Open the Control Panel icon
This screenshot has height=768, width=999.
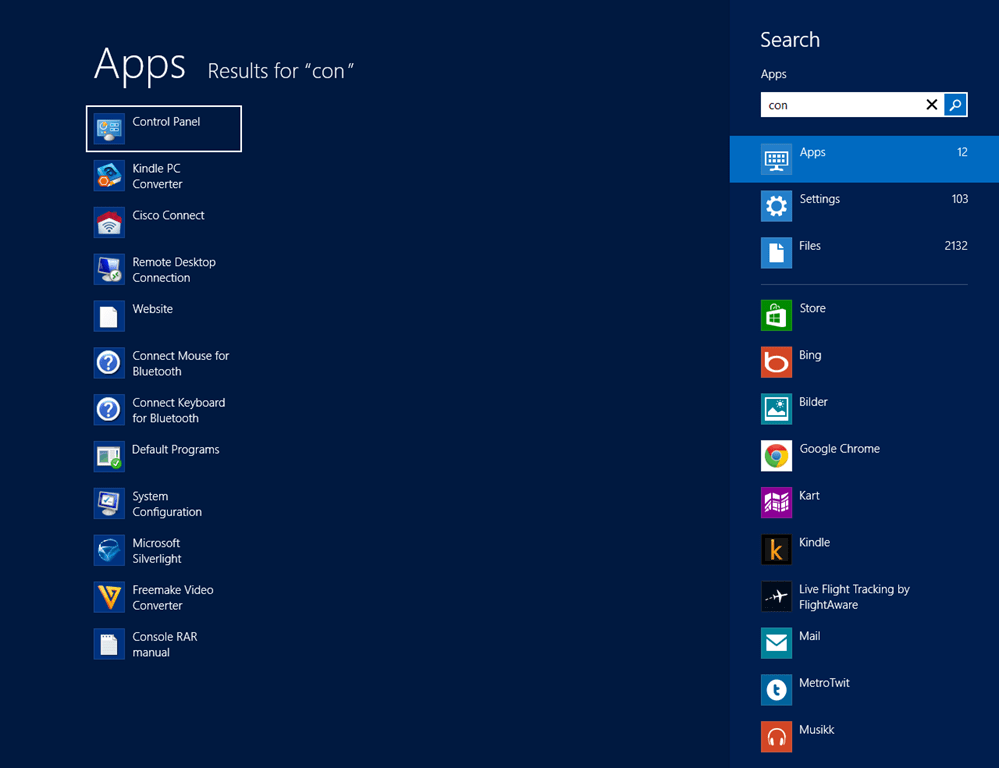point(109,129)
